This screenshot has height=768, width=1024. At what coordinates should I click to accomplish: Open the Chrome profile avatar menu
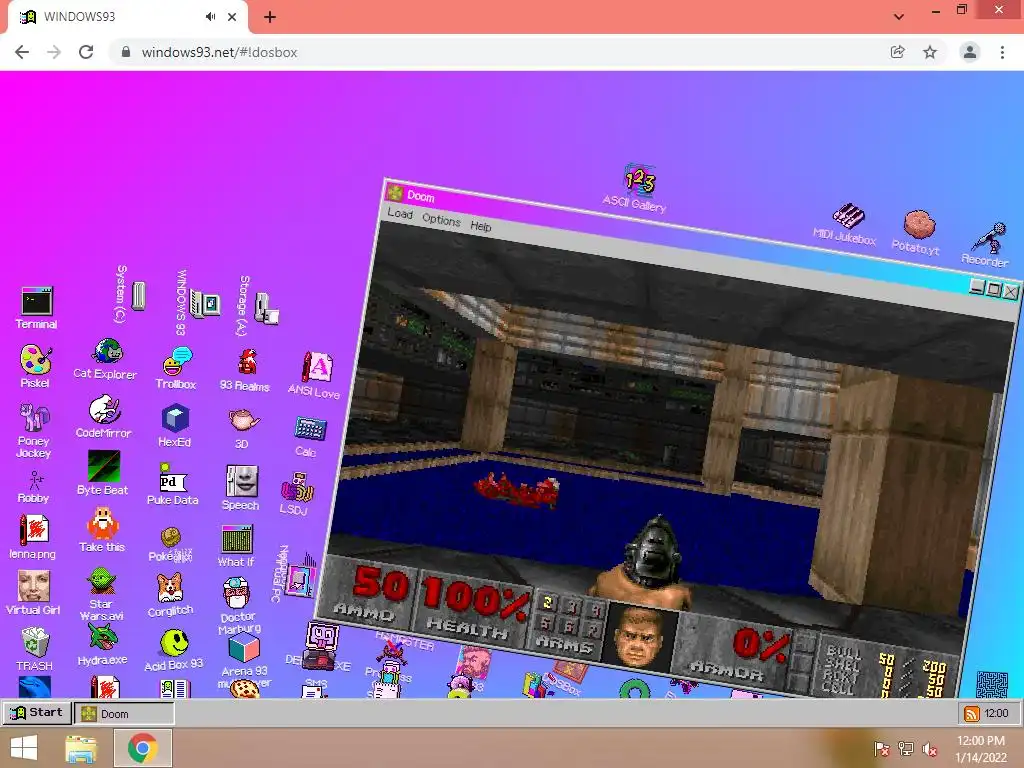pos(970,52)
